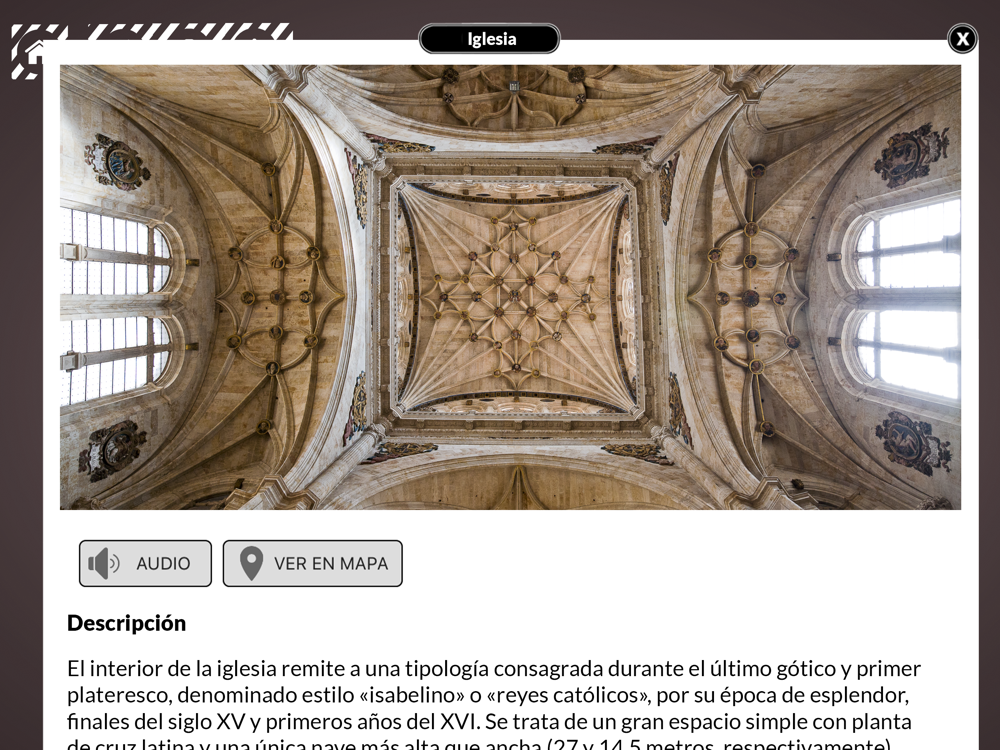Click the right arched window in photo
The image size is (1000, 750).
[x=906, y=298]
